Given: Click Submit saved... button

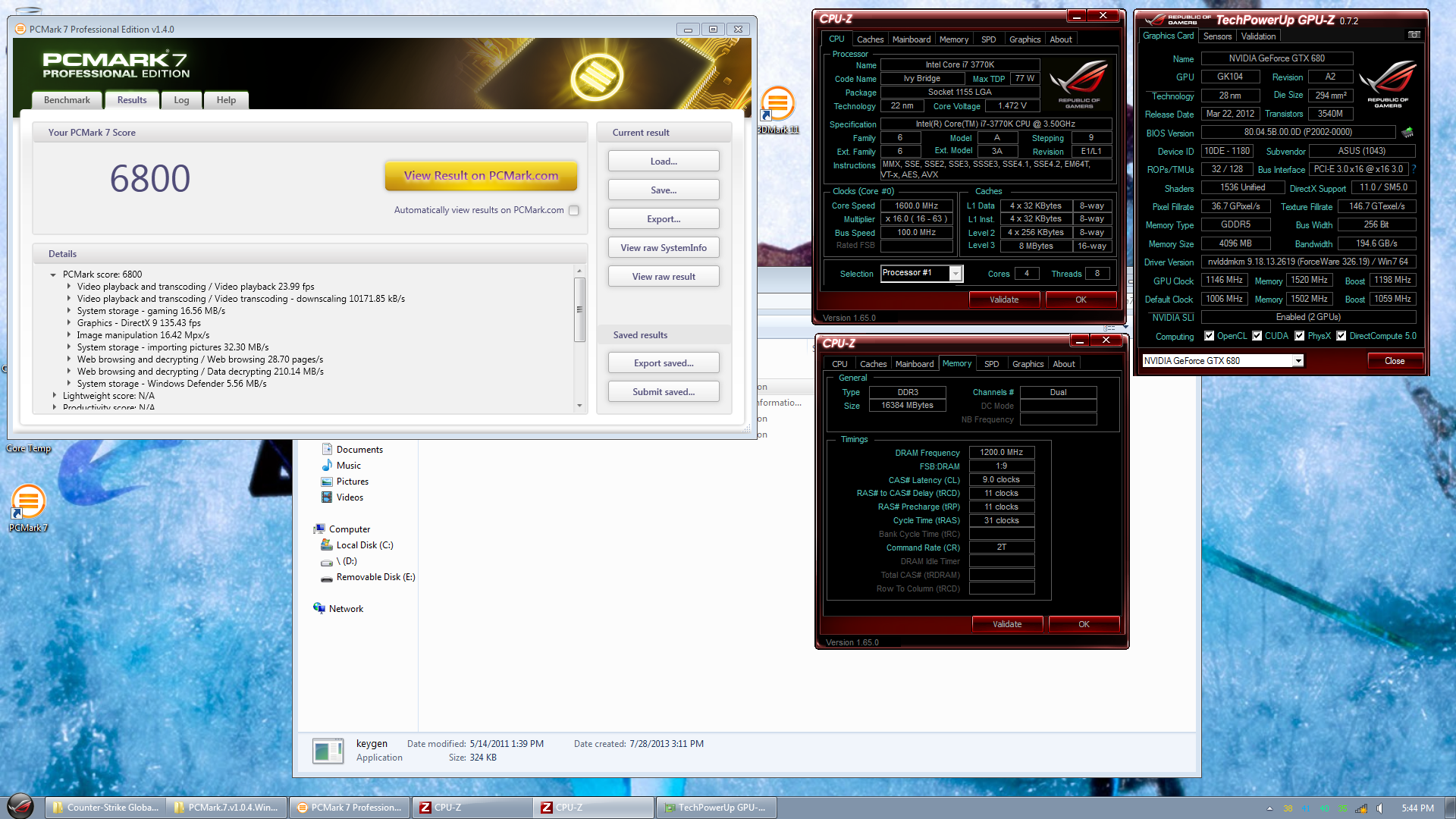Looking at the screenshot, I should pos(664,392).
